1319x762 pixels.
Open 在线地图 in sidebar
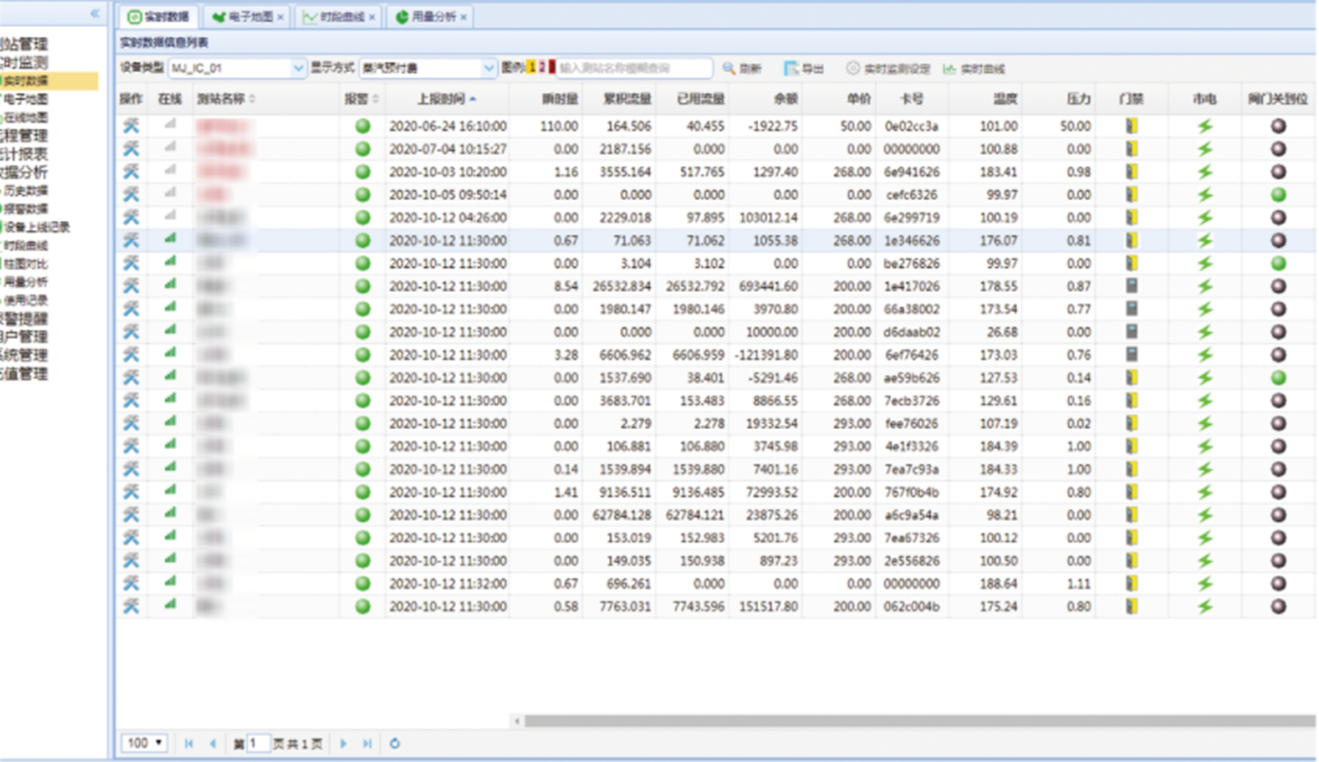pos(25,117)
